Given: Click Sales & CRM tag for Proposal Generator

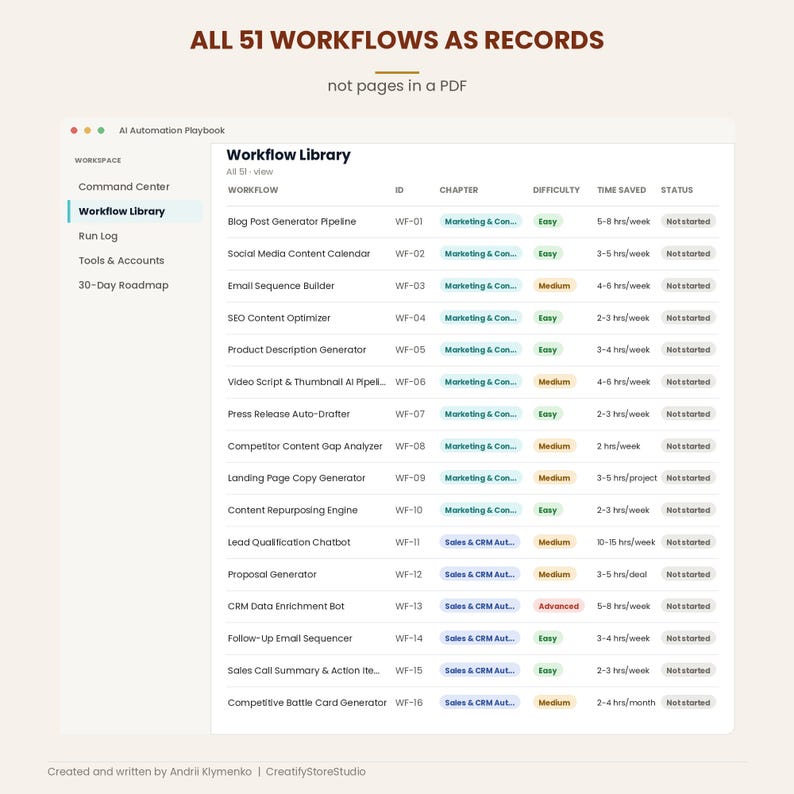Looking at the screenshot, I should (480, 574).
